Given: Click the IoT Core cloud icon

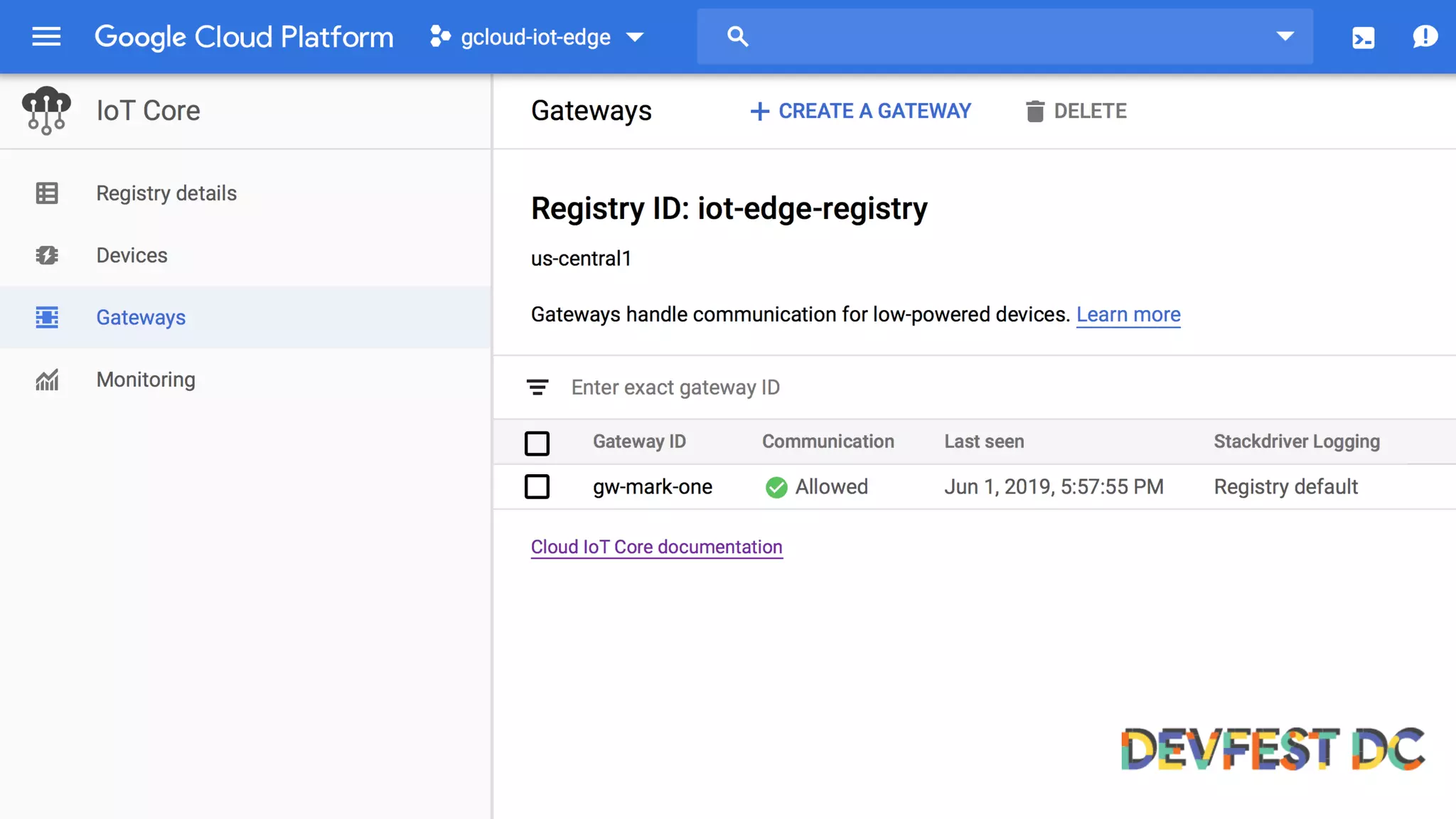Looking at the screenshot, I should coord(46,111).
